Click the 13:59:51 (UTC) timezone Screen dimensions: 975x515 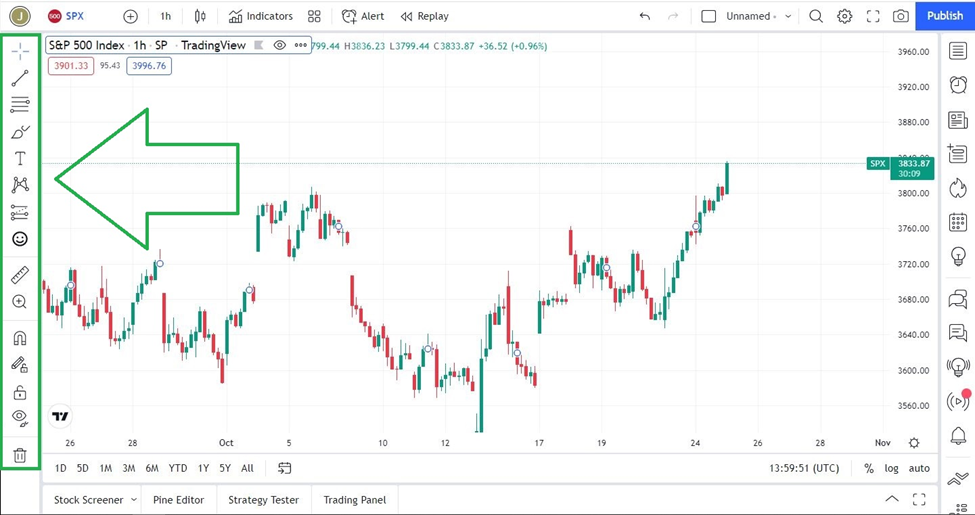coord(804,468)
